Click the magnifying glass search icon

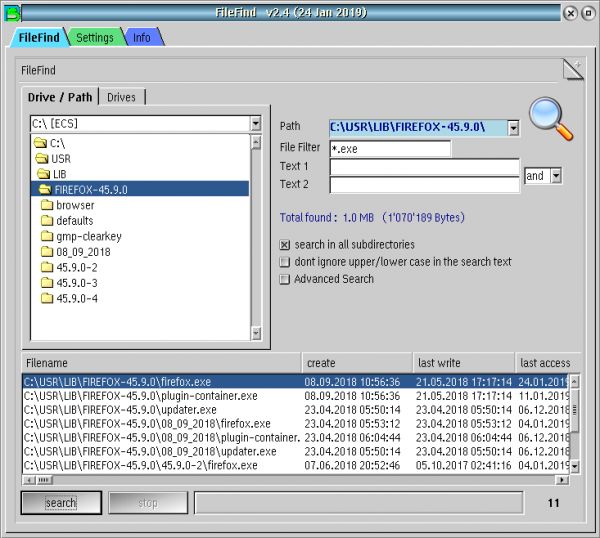[x=551, y=119]
